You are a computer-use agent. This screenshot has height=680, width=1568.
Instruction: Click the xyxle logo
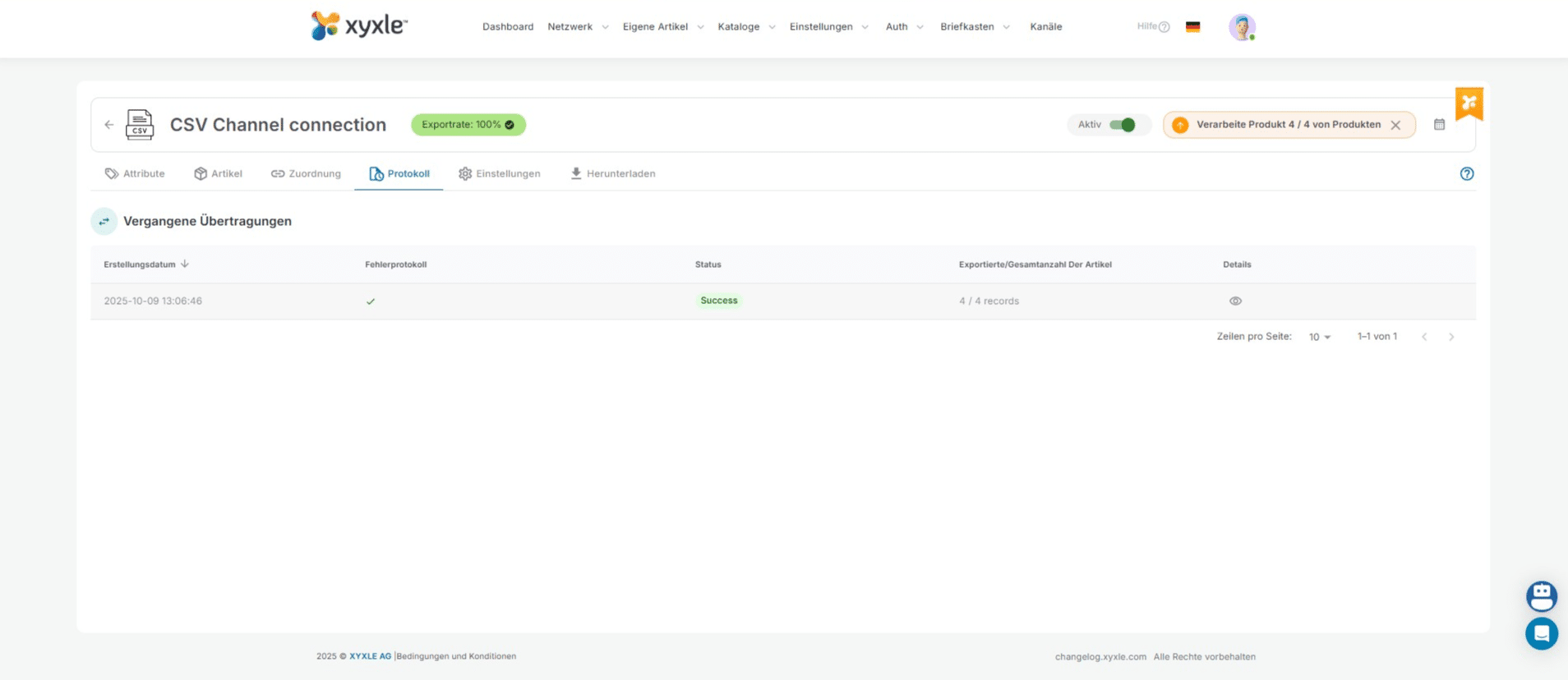pyautogui.click(x=359, y=26)
